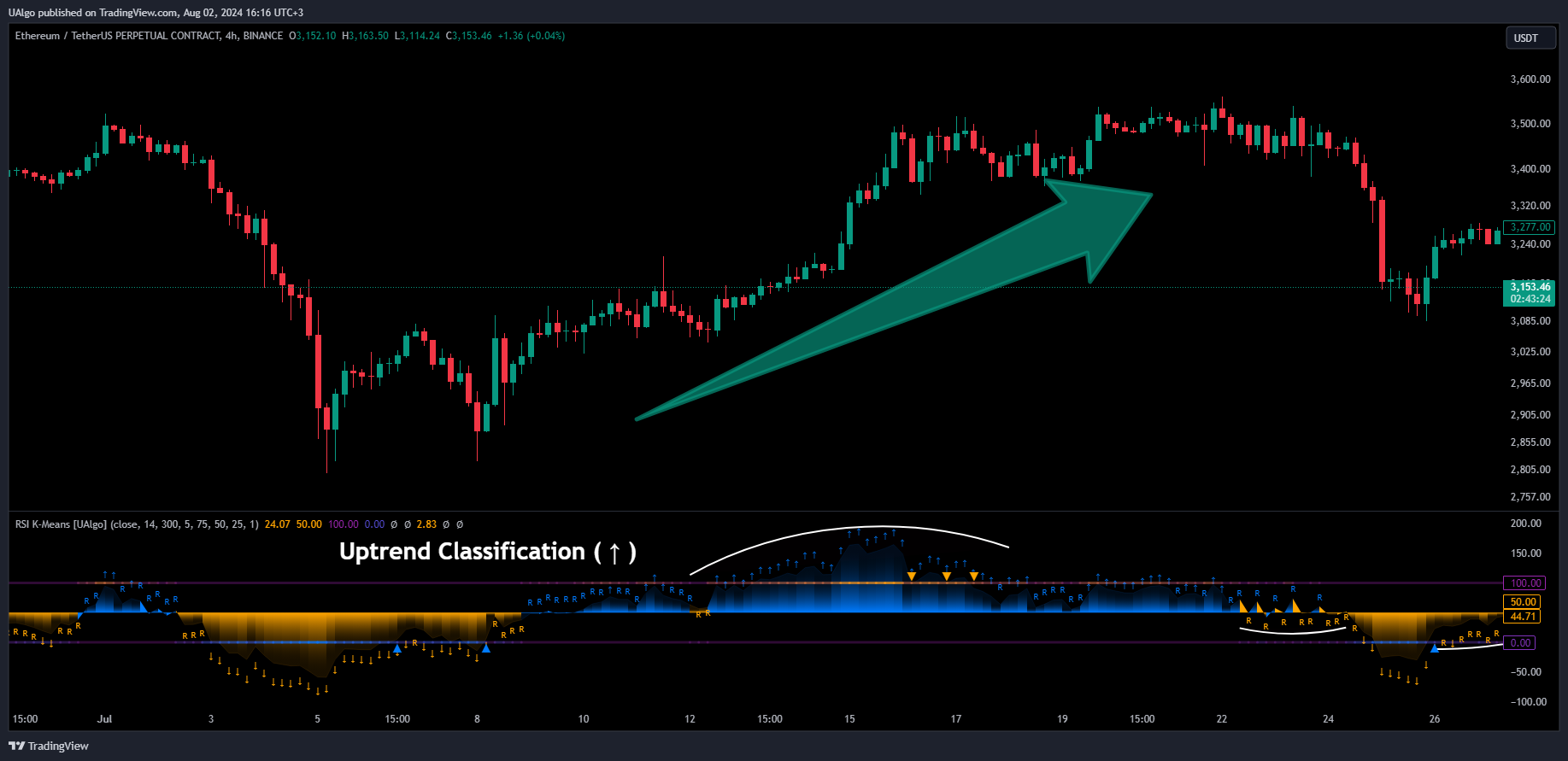Click the 10 date label on time axis
Viewport: 1568px width, 761px height.
[584, 719]
